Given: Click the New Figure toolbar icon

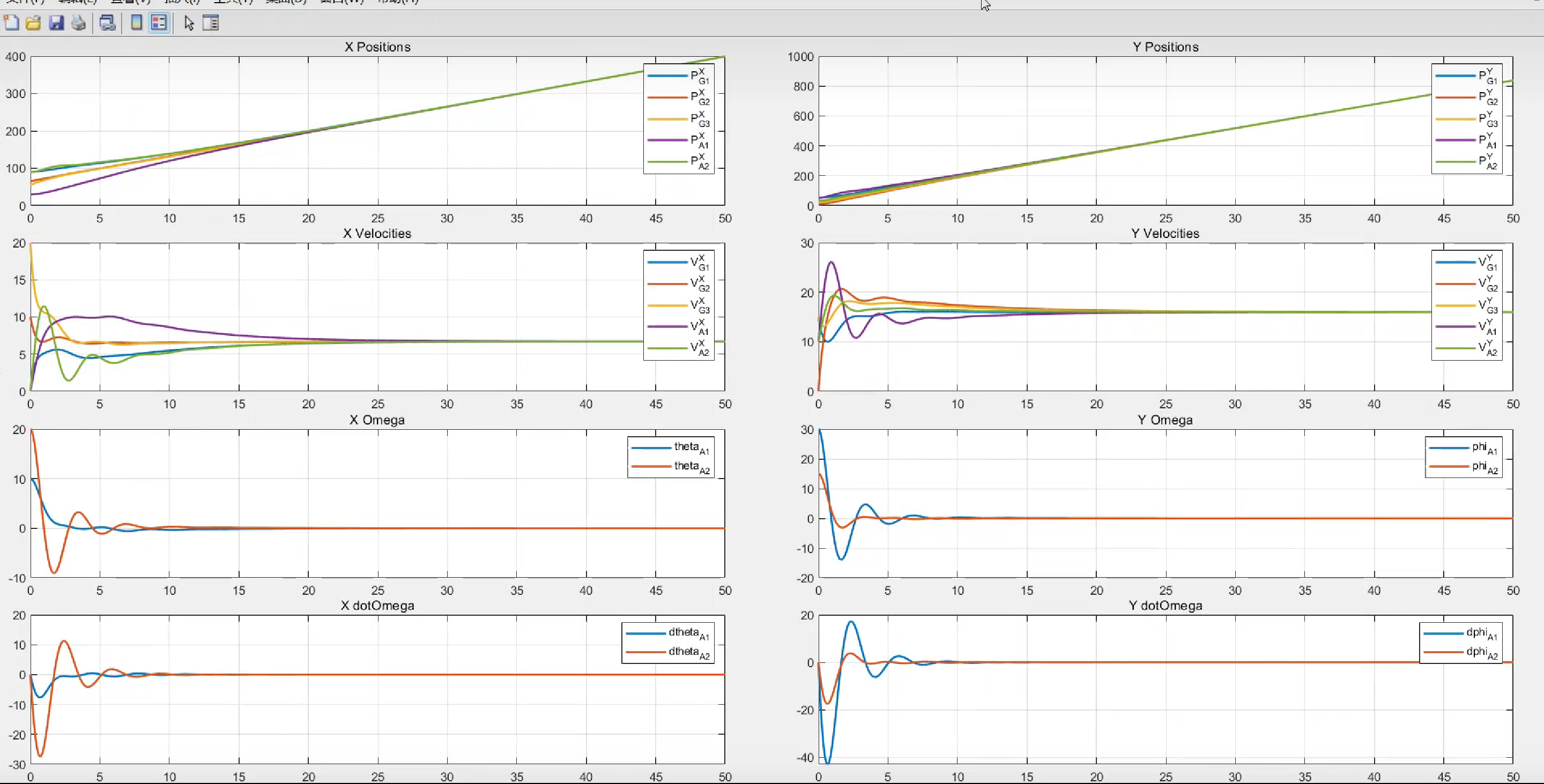Looking at the screenshot, I should 11,24.
